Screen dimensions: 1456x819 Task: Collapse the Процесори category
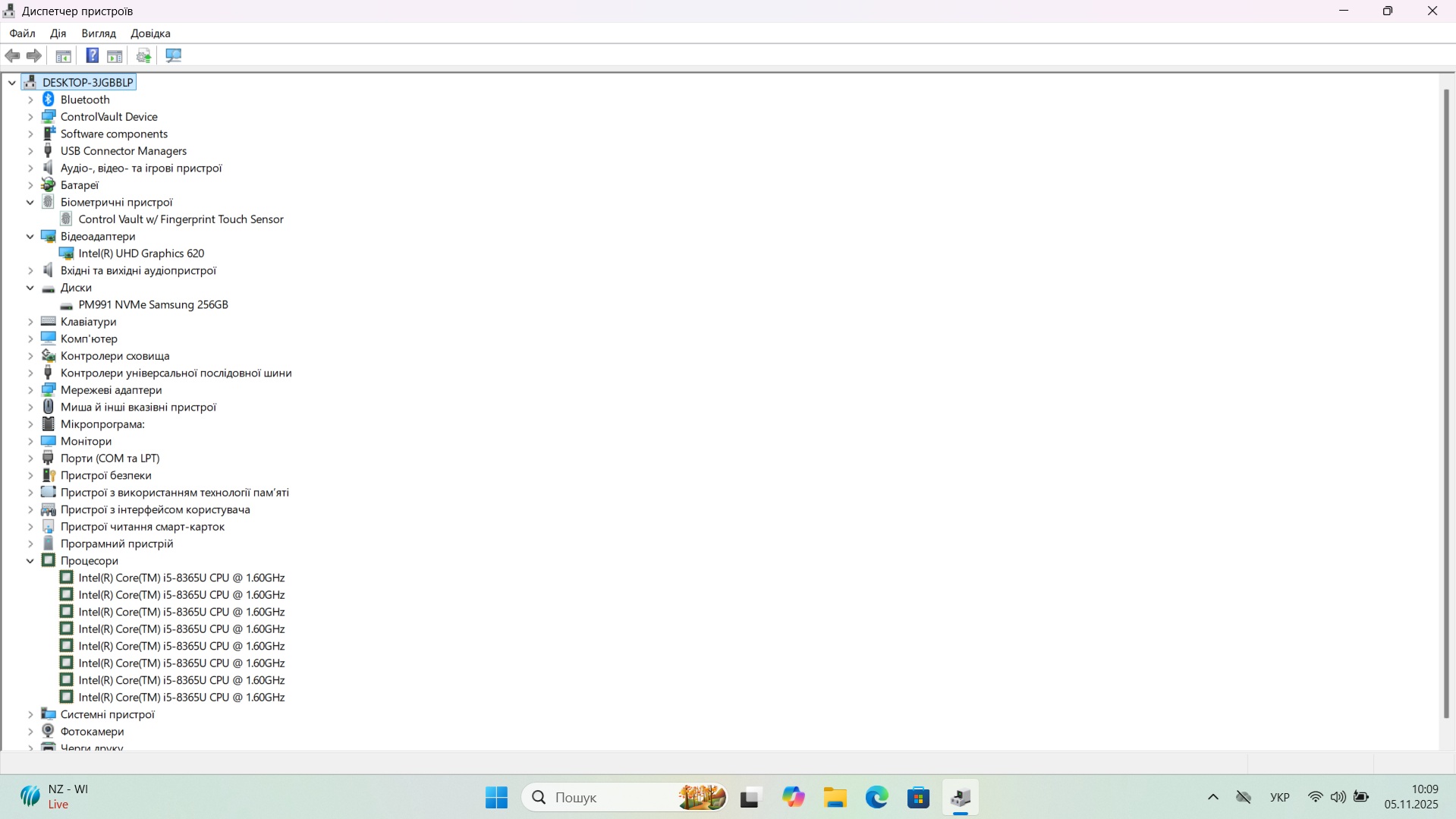(30, 561)
